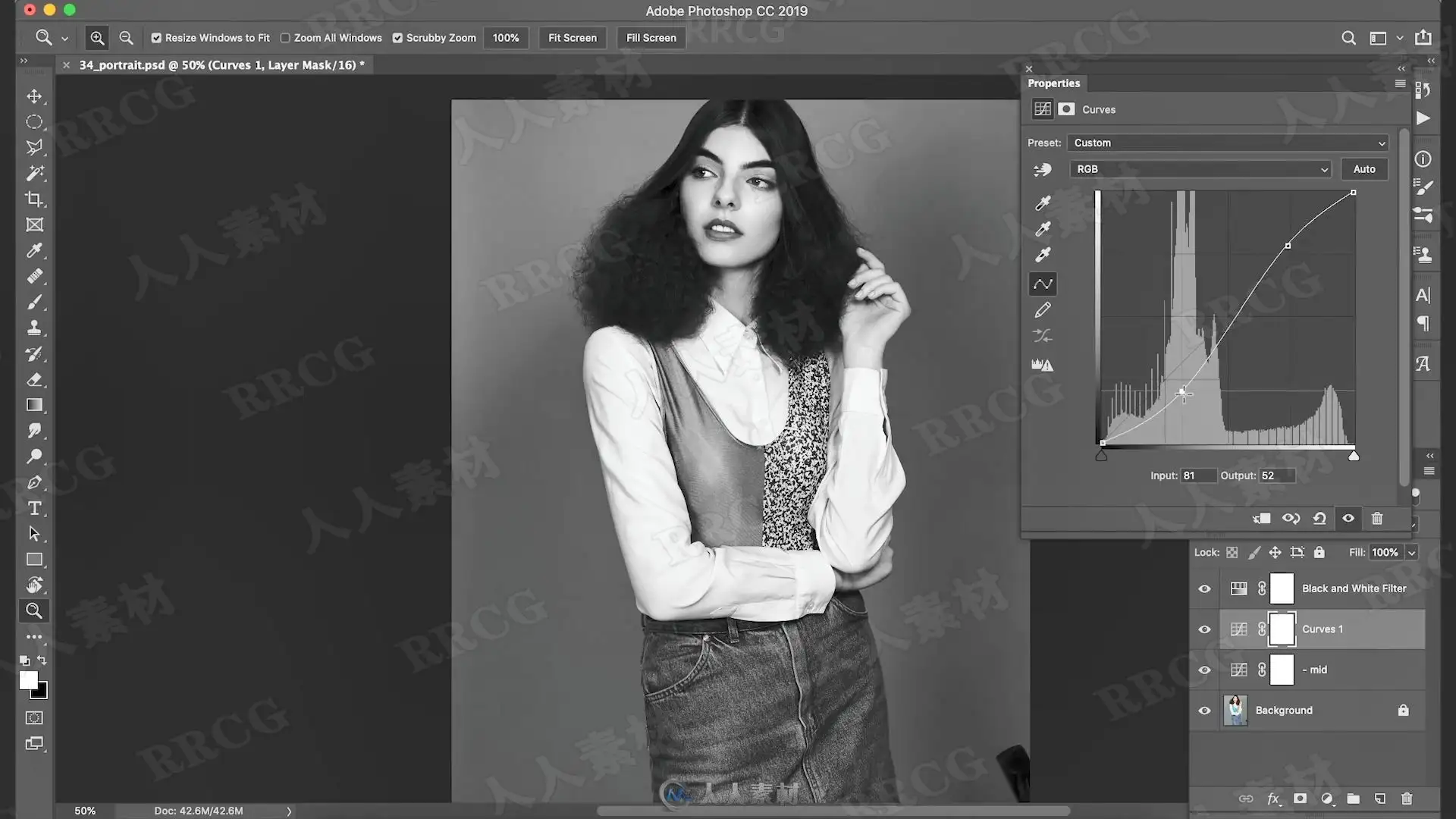
Task: Choose the pencil draw-curve tool
Action: pyautogui.click(x=1043, y=309)
